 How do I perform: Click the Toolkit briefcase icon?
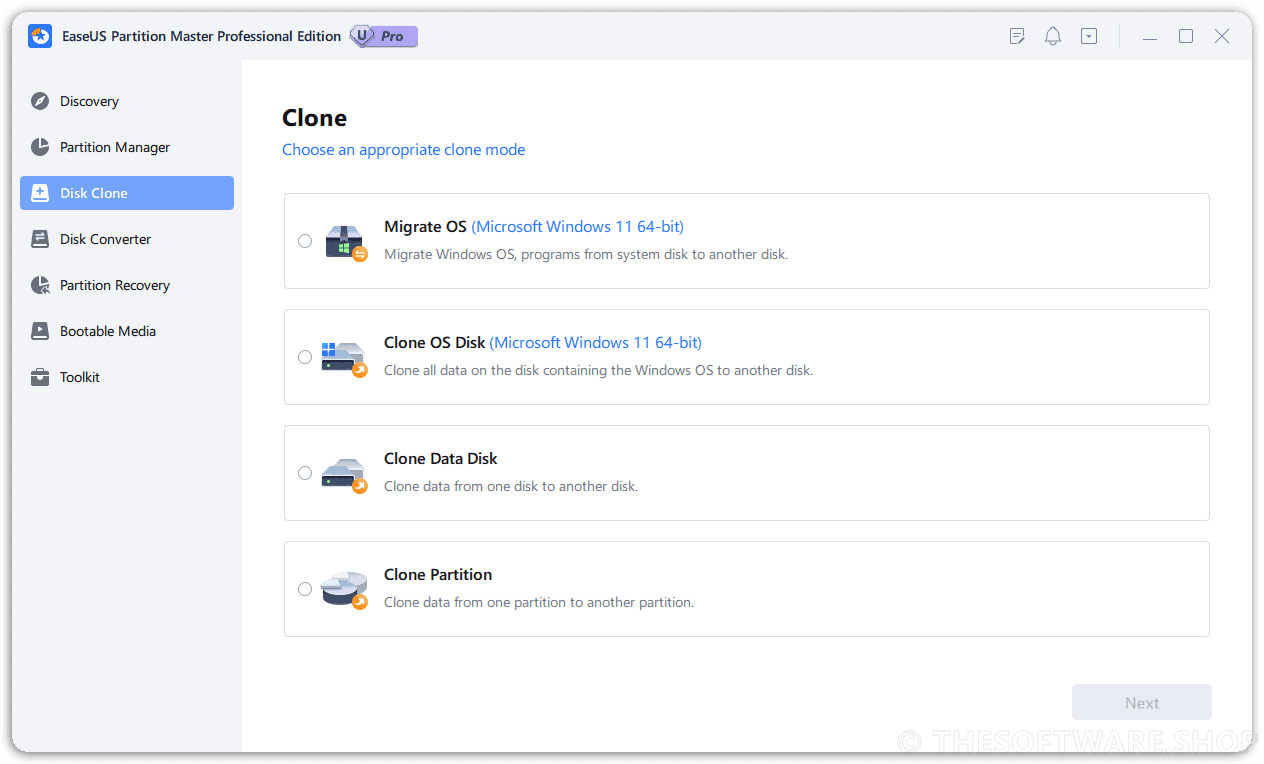(40, 377)
